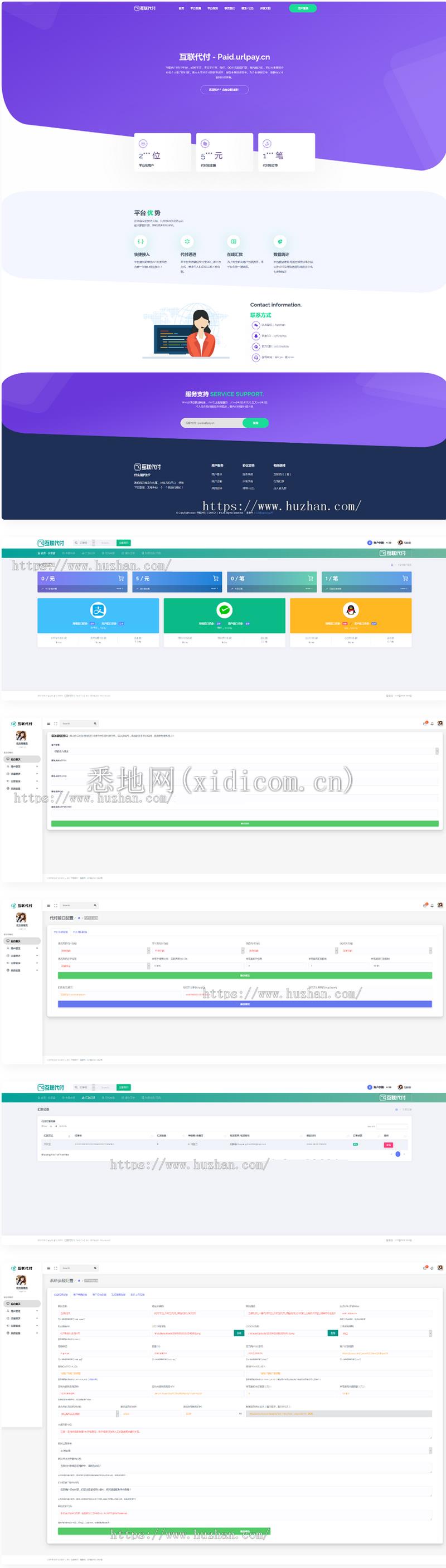Click the Alipay icon on the blue channel card

pos(98,610)
